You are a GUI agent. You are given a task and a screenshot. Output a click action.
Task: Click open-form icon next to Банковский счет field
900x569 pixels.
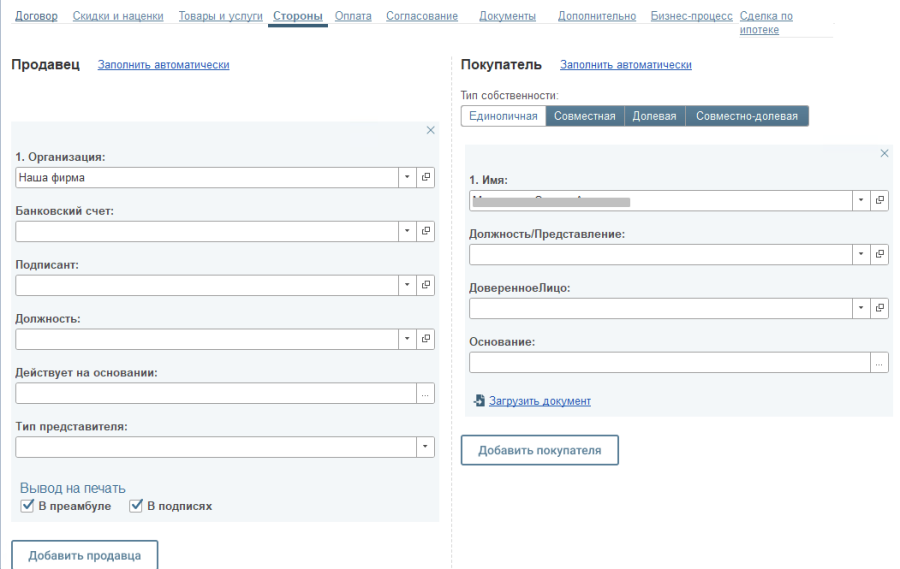(426, 231)
